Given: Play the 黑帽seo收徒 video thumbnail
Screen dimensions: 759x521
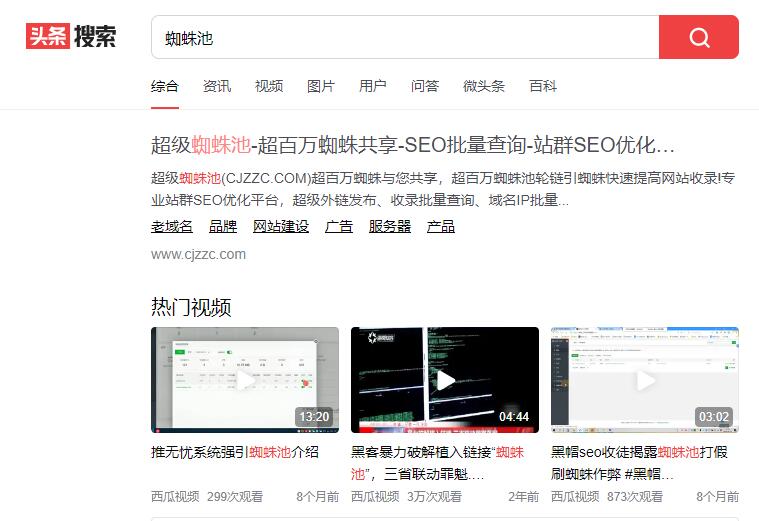Looking at the screenshot, I should [x=644, y=379].
